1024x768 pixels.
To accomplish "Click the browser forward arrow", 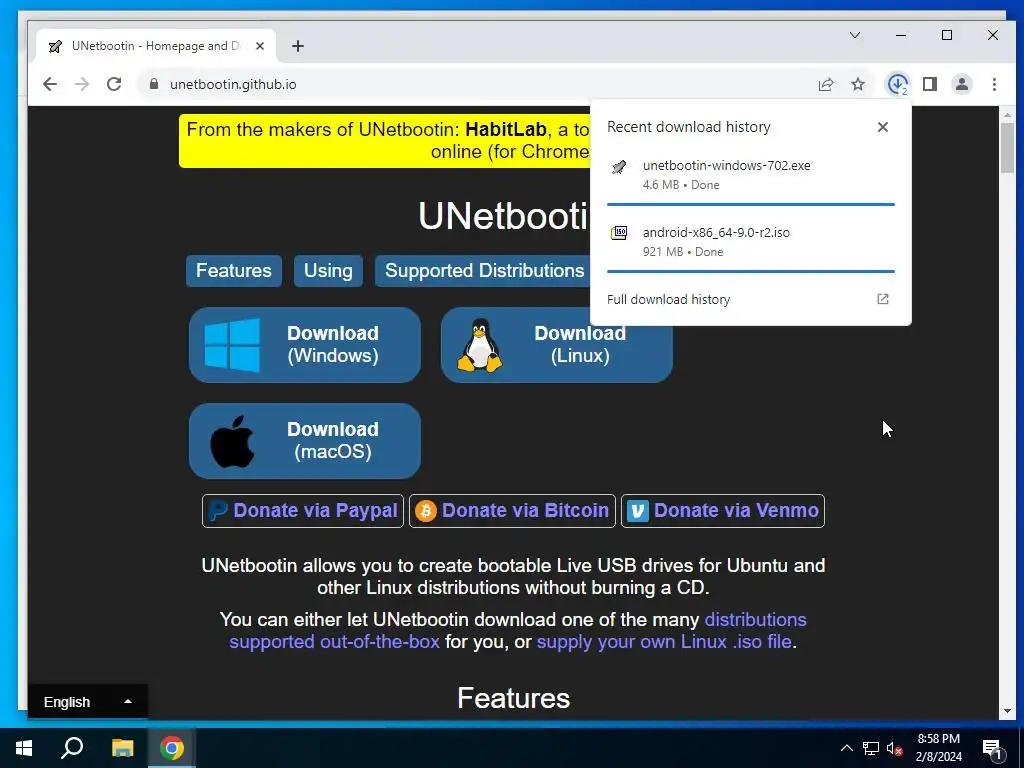I will tap(82, 84).
